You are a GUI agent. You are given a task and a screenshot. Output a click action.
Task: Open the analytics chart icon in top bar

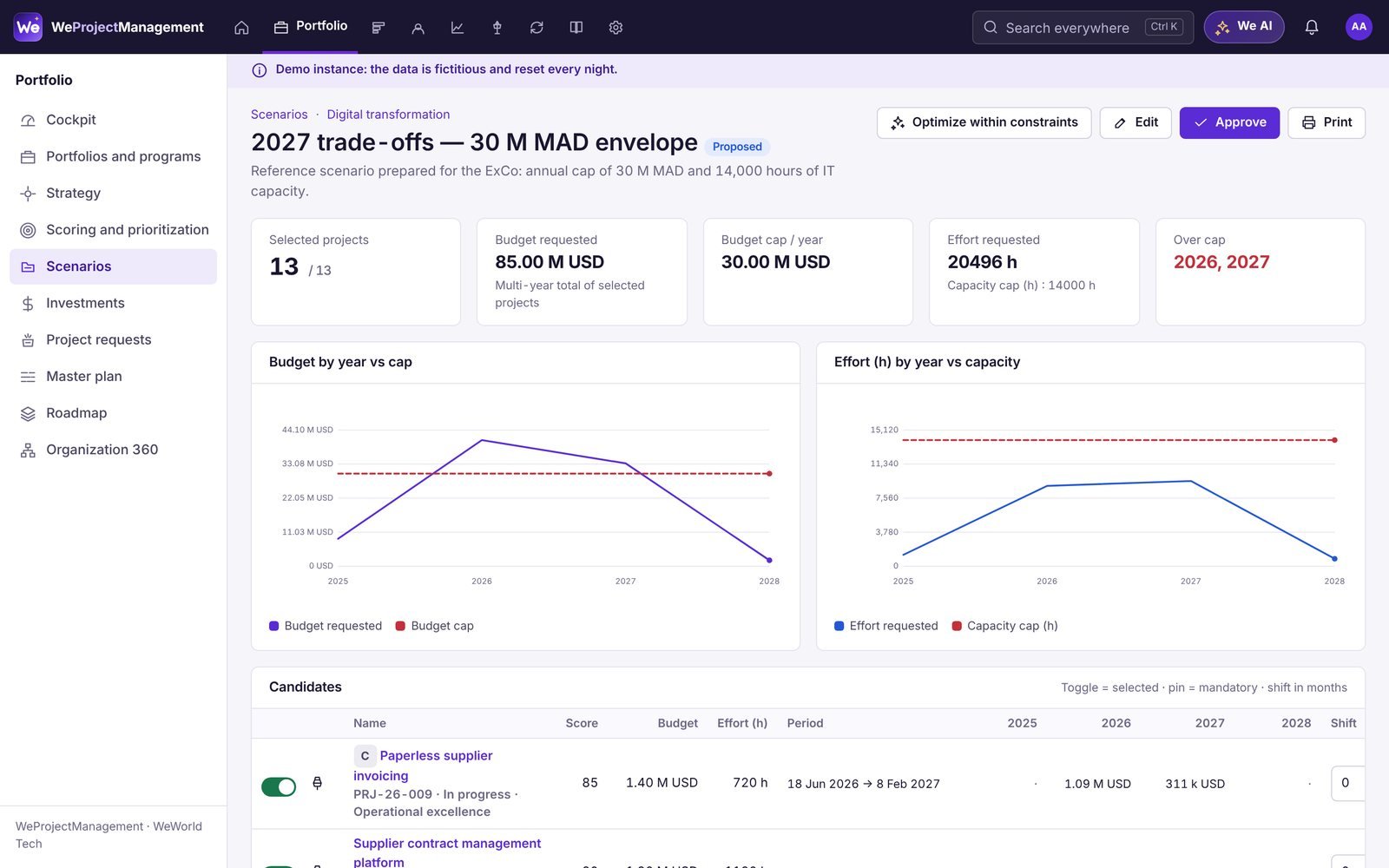point(458,28)
